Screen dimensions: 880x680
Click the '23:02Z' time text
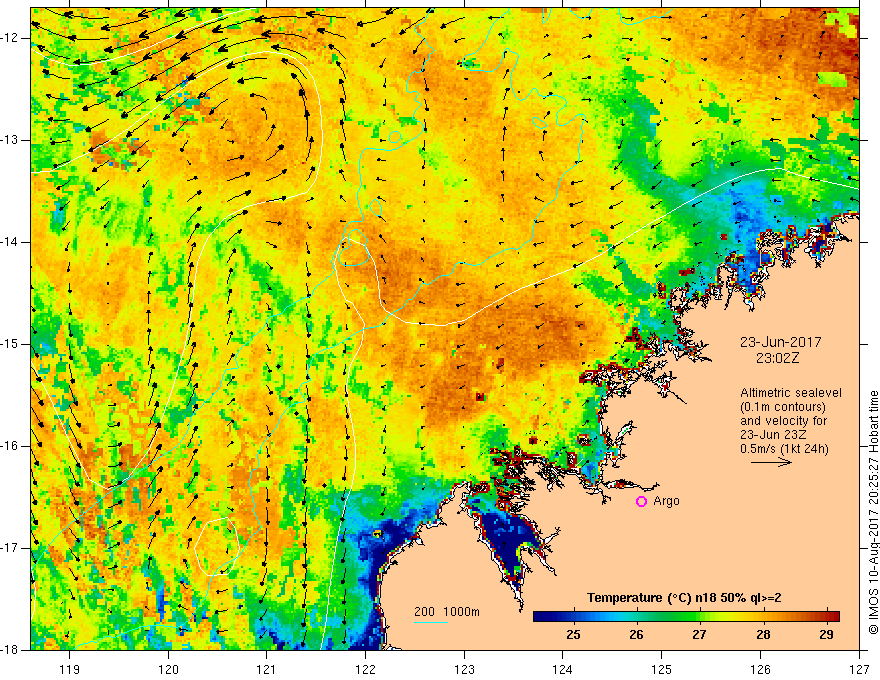pyautogui.click(x=777, y=358)
